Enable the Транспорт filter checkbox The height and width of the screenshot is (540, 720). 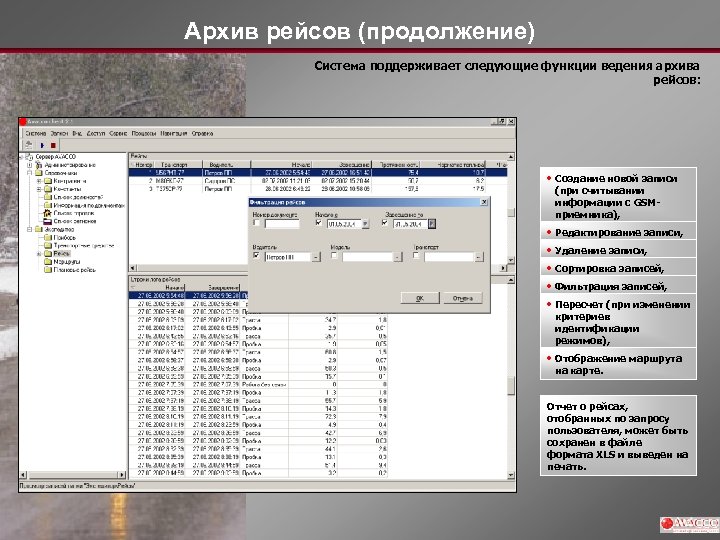416,255
